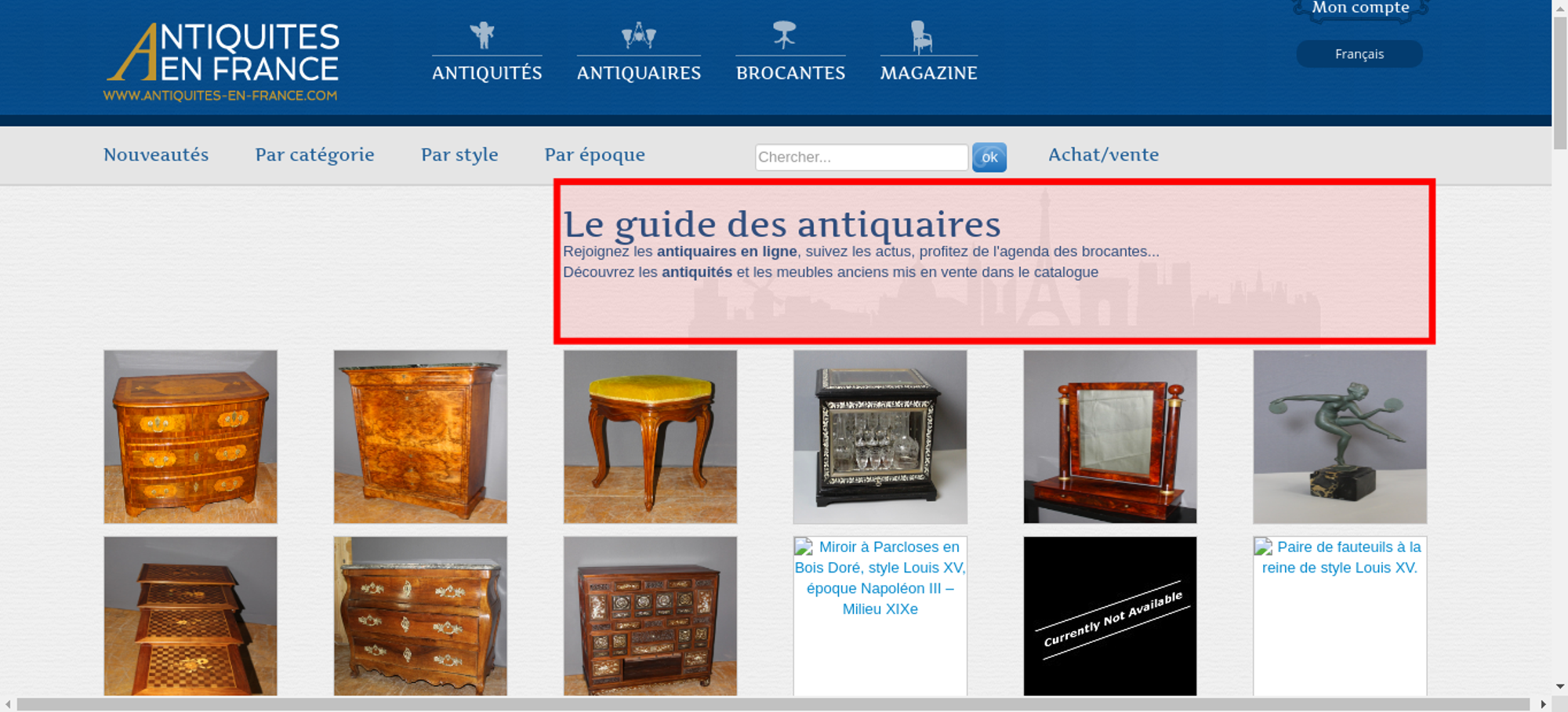Open the Par époque menu
This screenshot has height=712, width=1568.
tap(594, 155)
